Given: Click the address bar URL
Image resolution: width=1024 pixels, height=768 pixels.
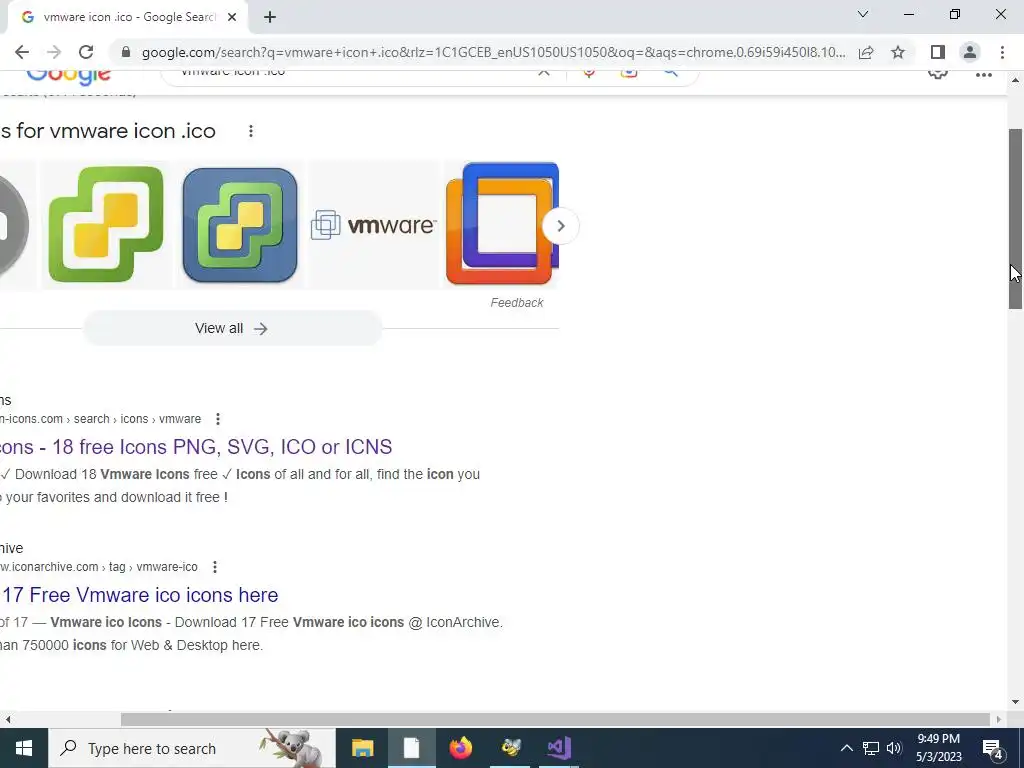Looking at the screenshot, I should point(493,52).
